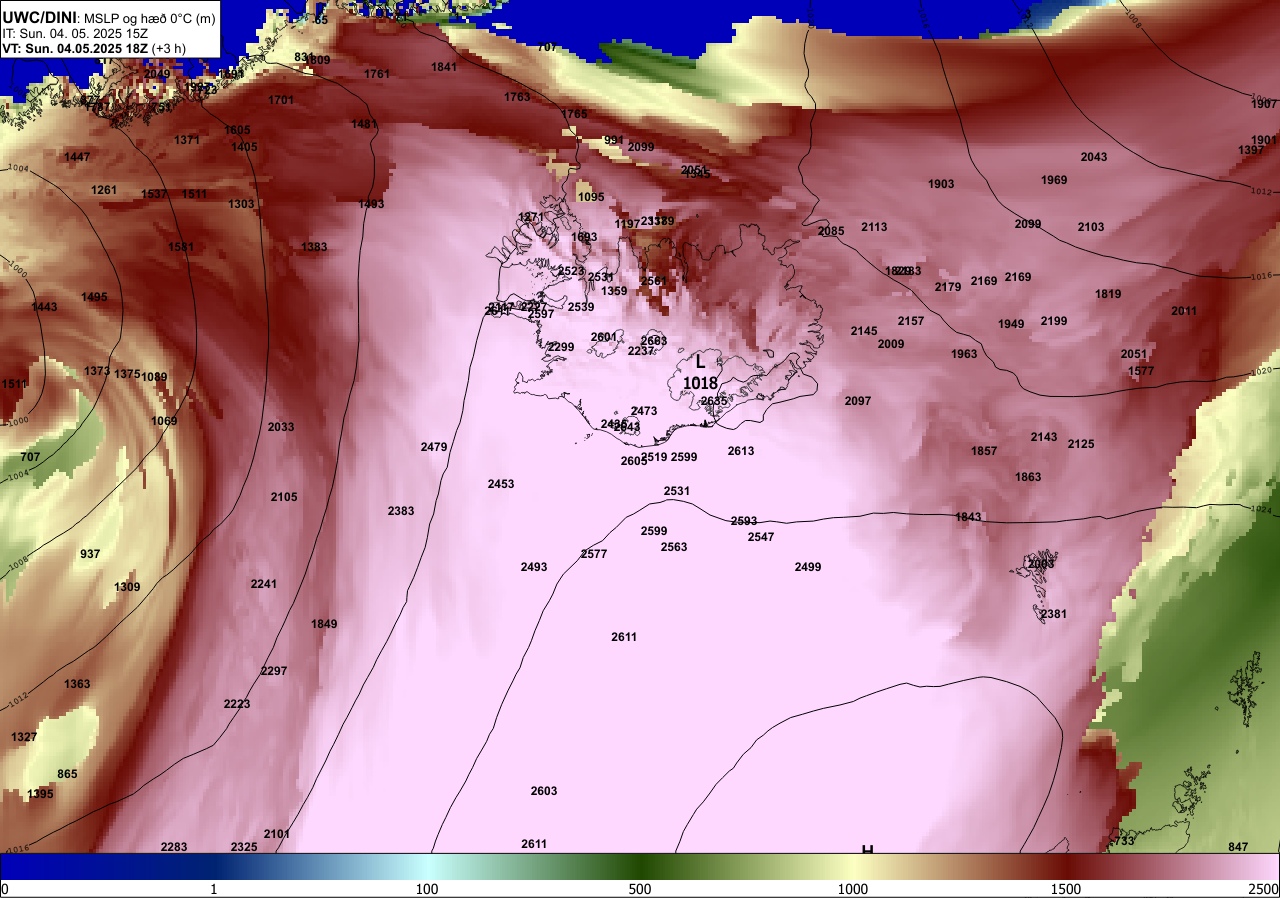Click the height value 2325
1280x898 pixels.
pyautogui.click(x=244, y=847)
